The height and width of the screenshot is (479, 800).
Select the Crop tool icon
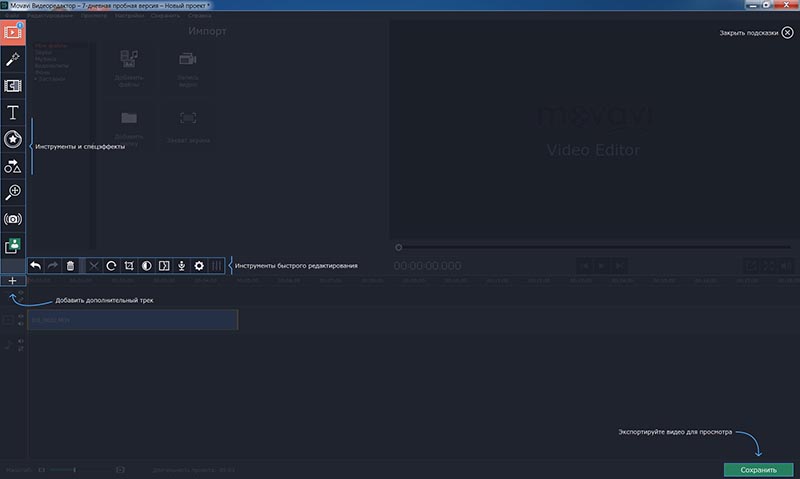click(129, 266)
